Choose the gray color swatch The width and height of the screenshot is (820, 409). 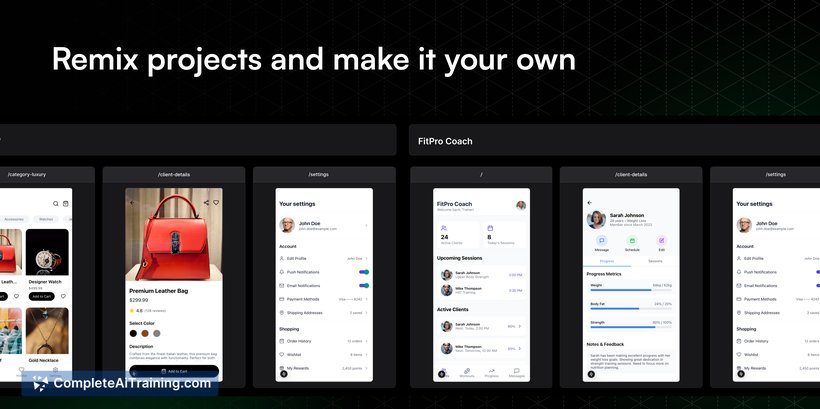(x=157, y=333)
